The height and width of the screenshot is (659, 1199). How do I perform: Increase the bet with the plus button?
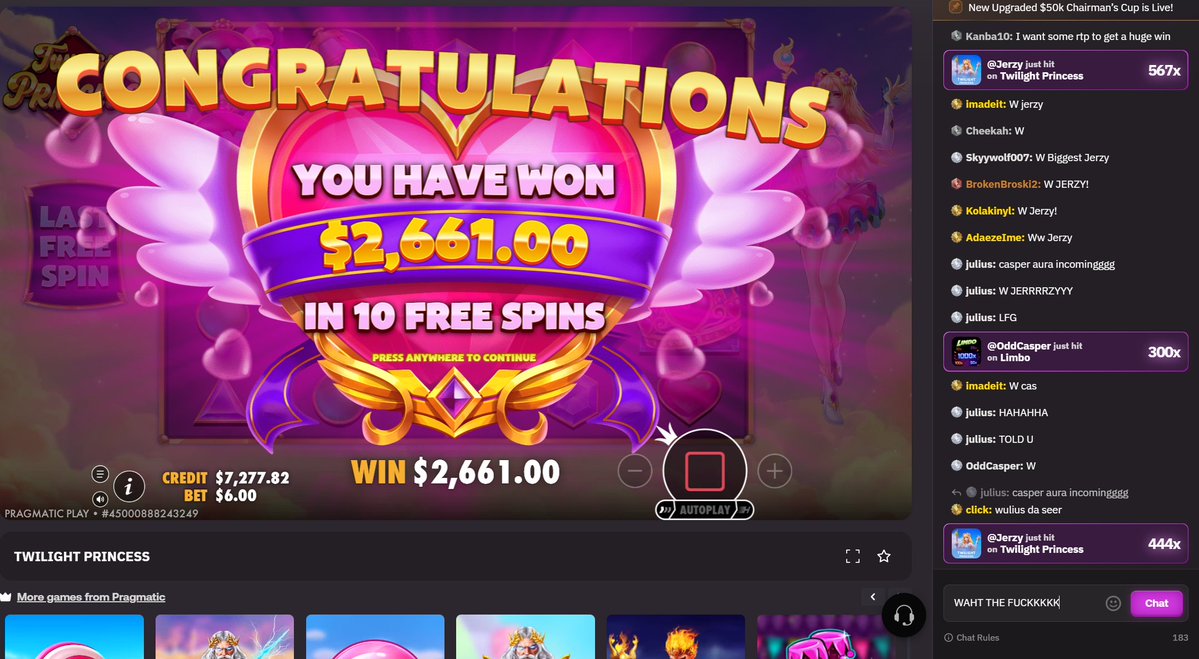pyautogui.click(x=775, y=471)
